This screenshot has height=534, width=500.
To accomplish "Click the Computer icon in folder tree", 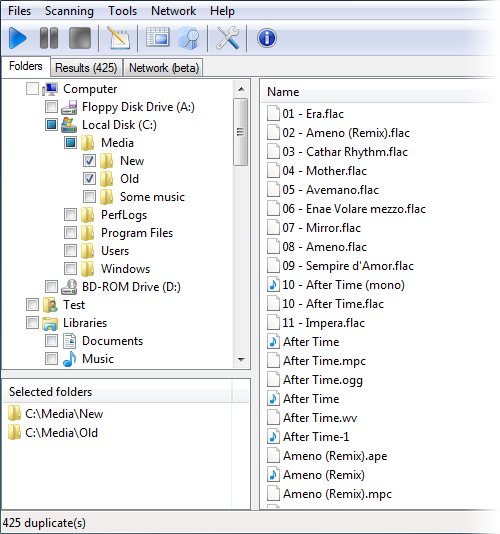I will 50,89.
